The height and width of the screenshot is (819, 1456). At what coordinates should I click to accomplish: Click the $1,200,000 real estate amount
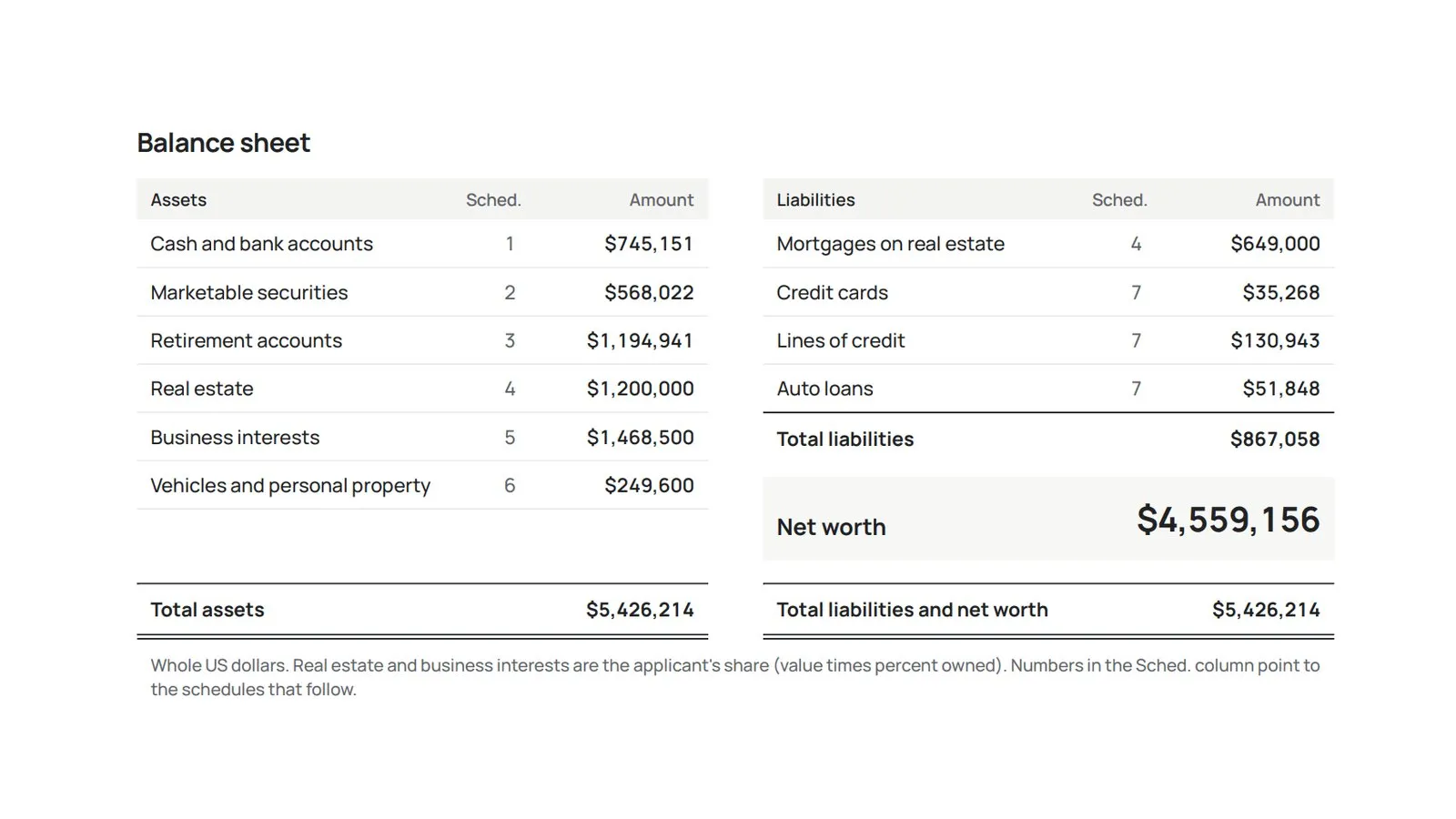(x=640, y=389)
